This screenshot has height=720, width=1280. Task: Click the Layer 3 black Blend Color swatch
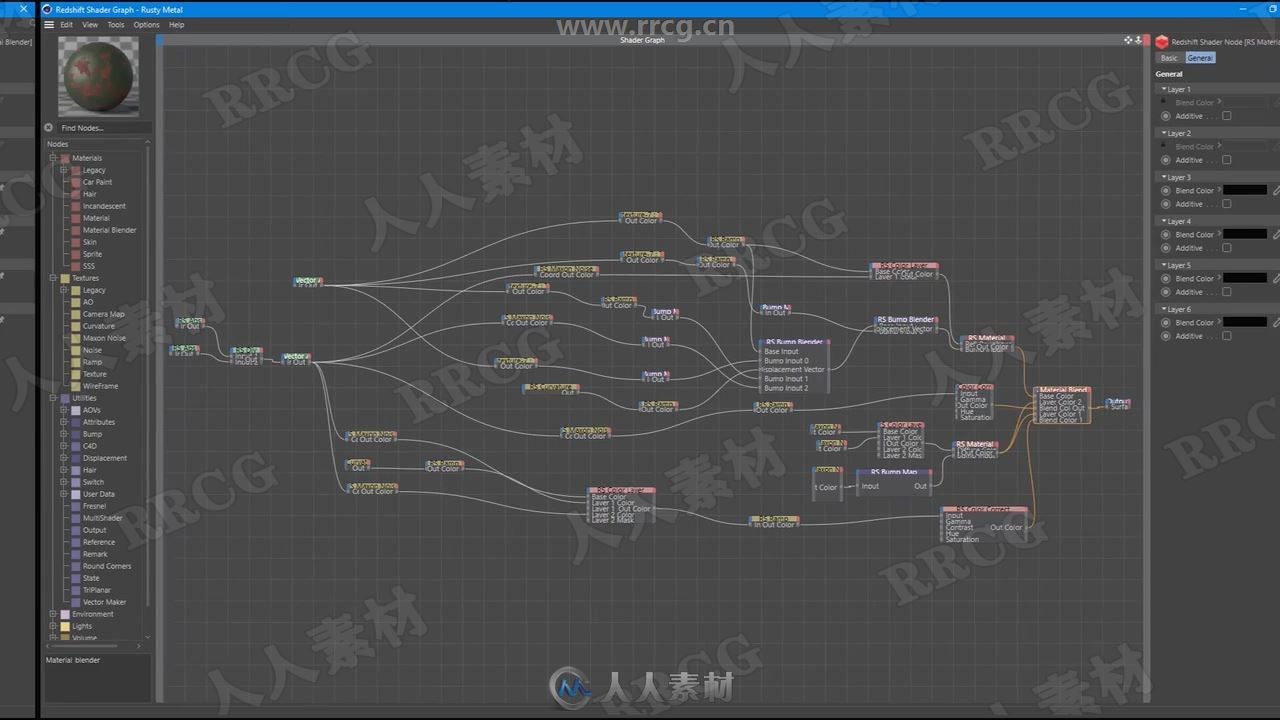(1245, 190)
